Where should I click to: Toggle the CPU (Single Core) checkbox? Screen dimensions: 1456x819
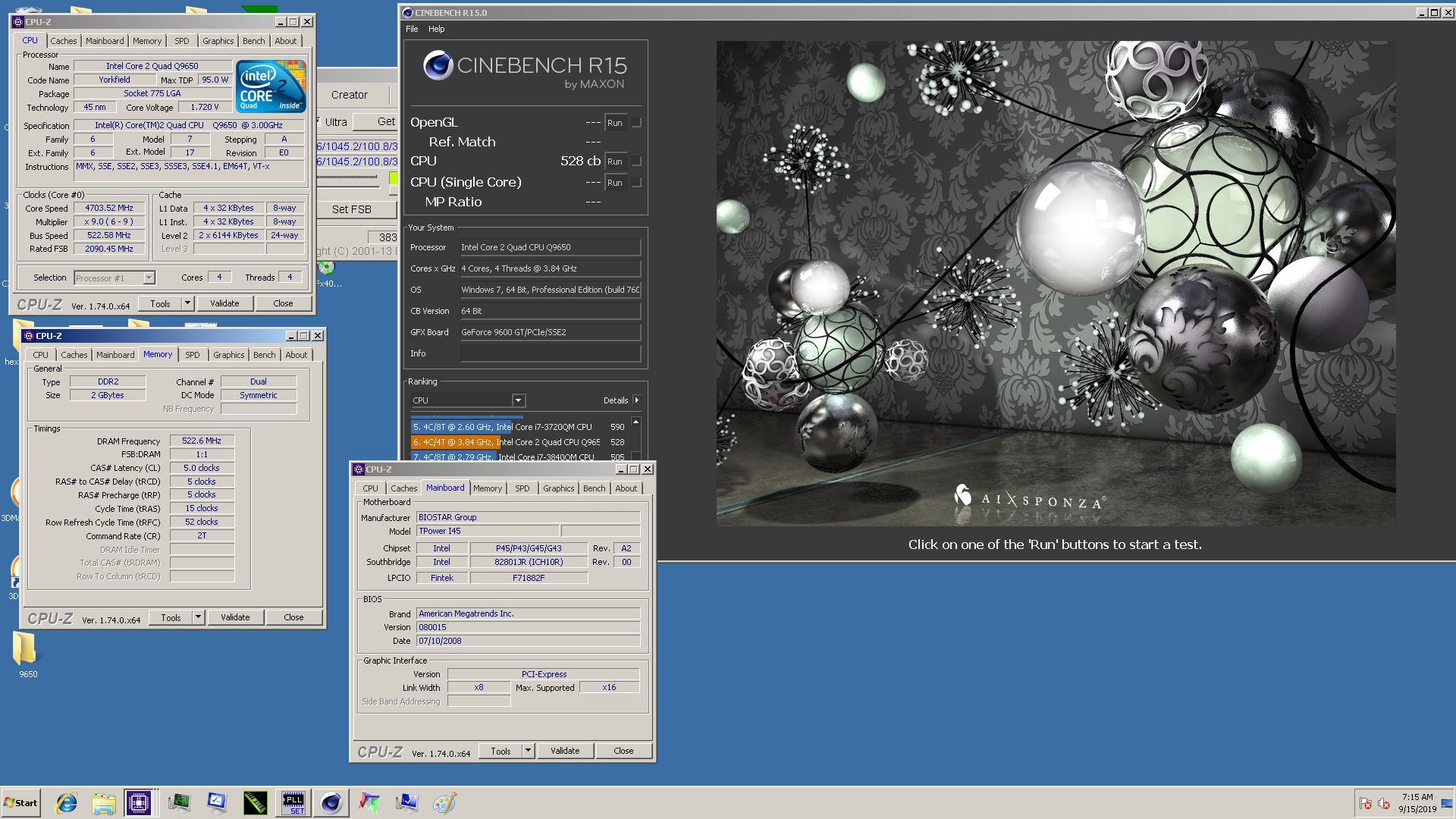tap(637, 183)
